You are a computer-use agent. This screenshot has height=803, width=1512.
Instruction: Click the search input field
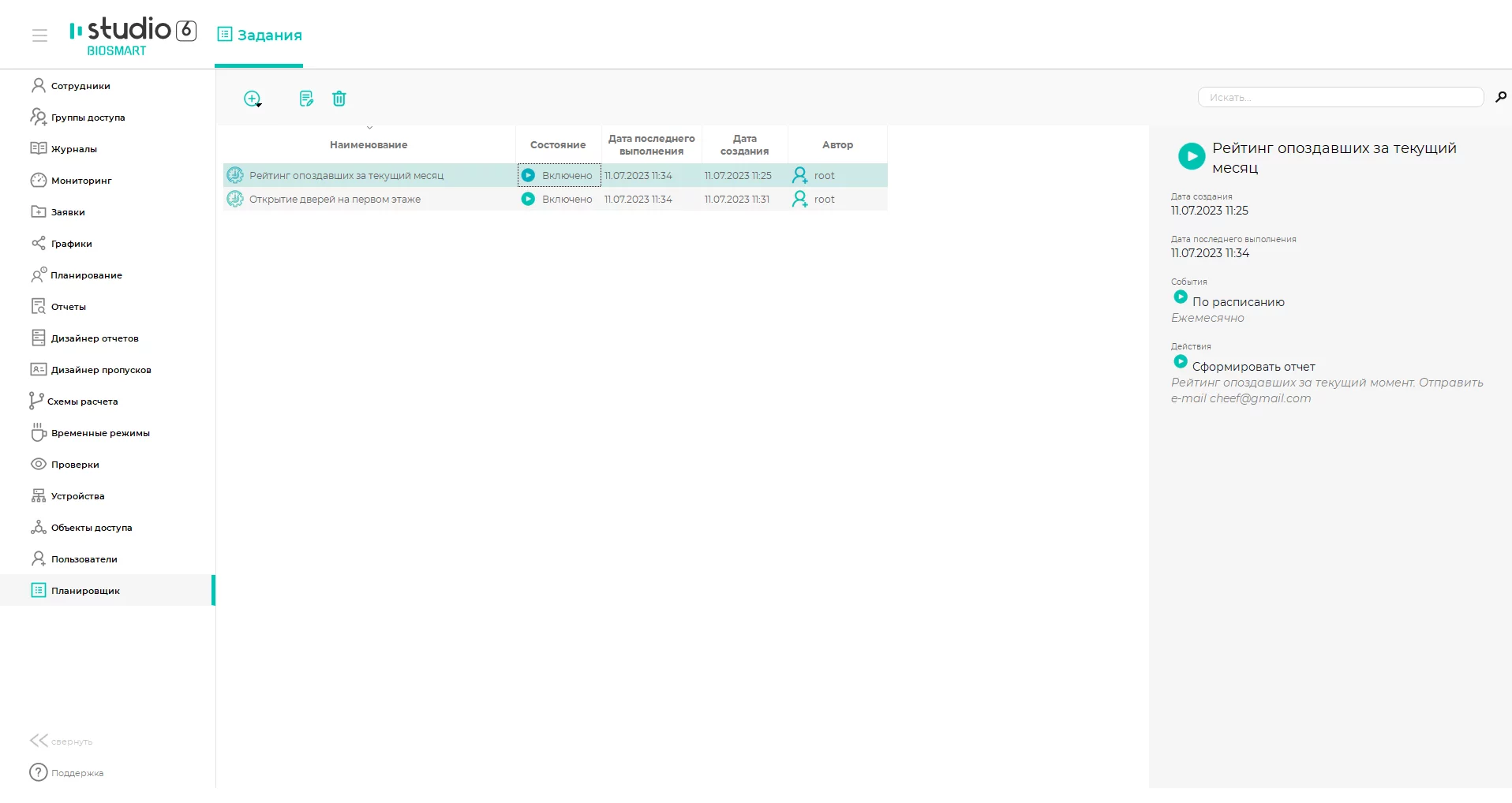pyautogui.click(x=1340, y=97)
